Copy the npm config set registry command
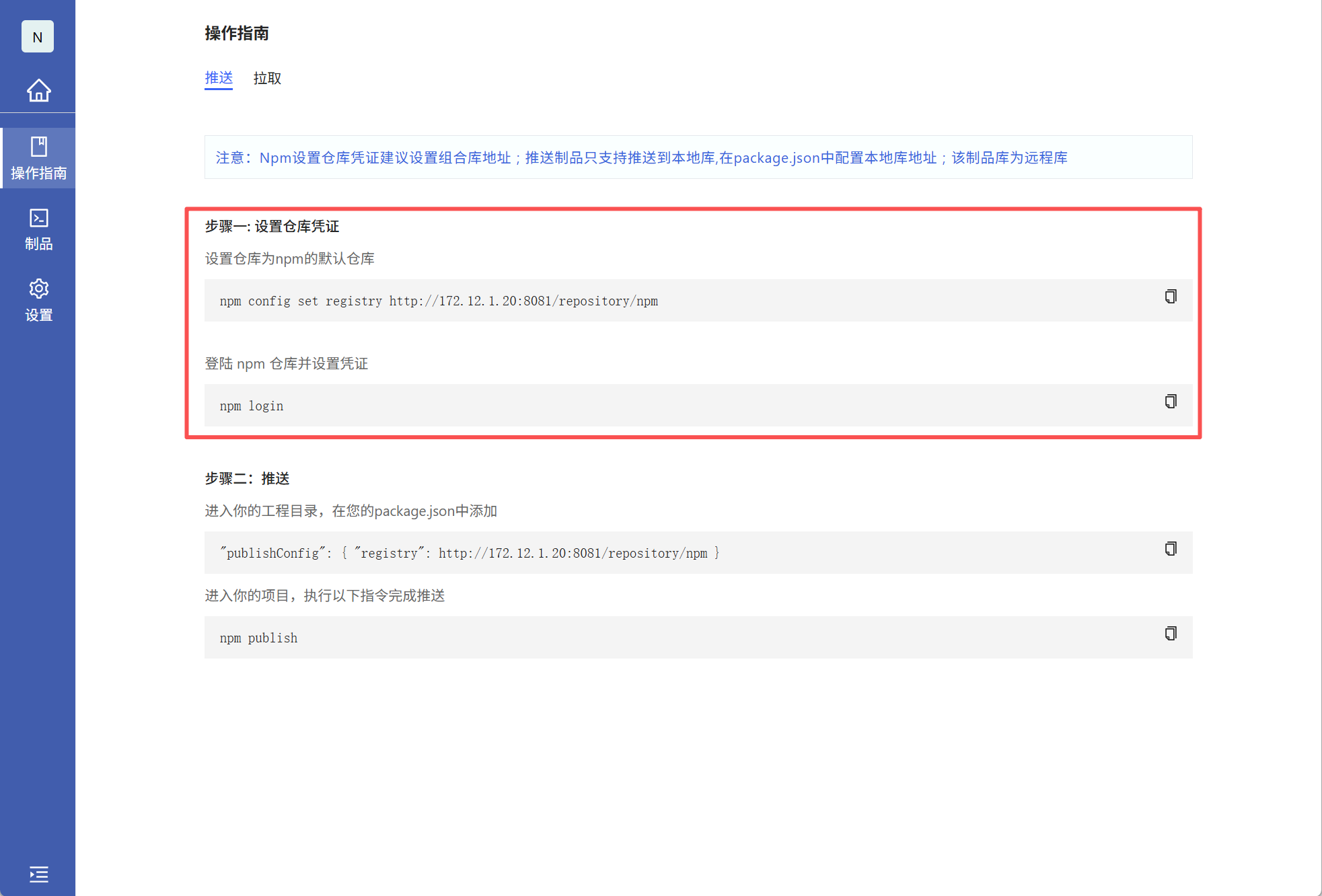 (x=1170, y=297)
